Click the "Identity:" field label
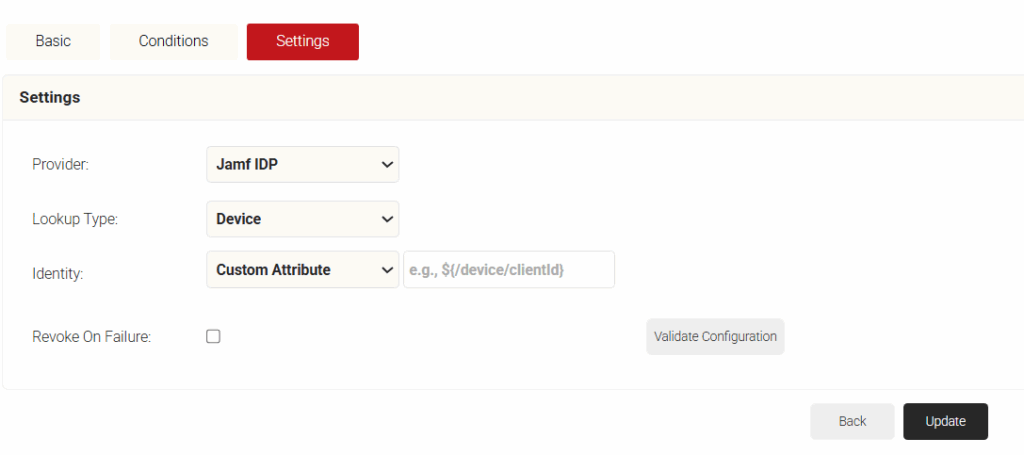This screenshot has width=1024, height=455. point(57,272)
